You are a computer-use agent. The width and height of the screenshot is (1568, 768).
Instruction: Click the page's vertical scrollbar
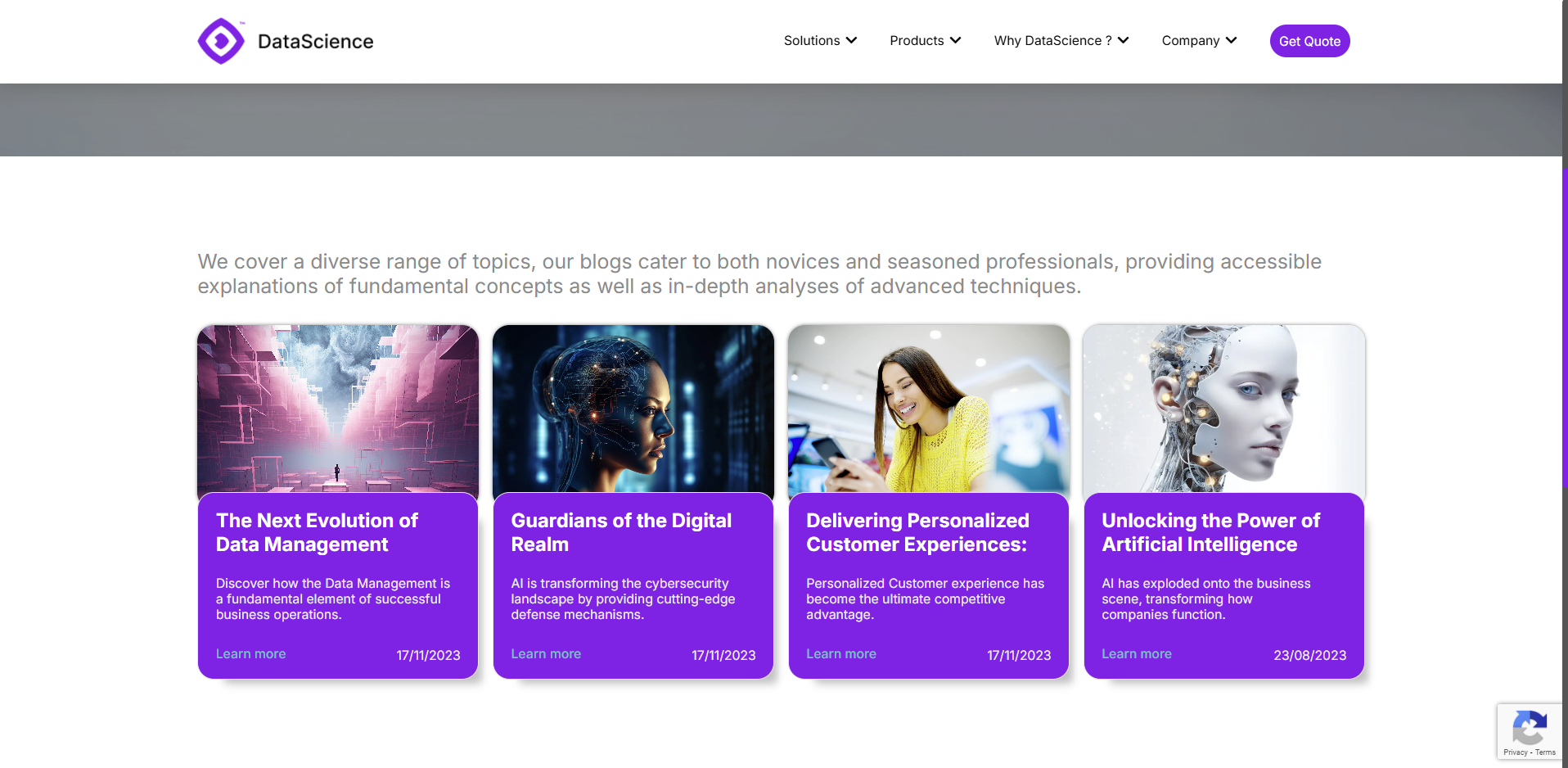click(x=1565, y=328)
